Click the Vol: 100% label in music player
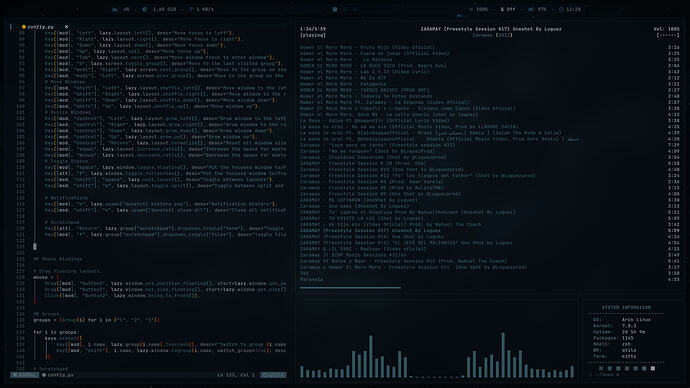 pyautogui.click(x=666, y=29)
